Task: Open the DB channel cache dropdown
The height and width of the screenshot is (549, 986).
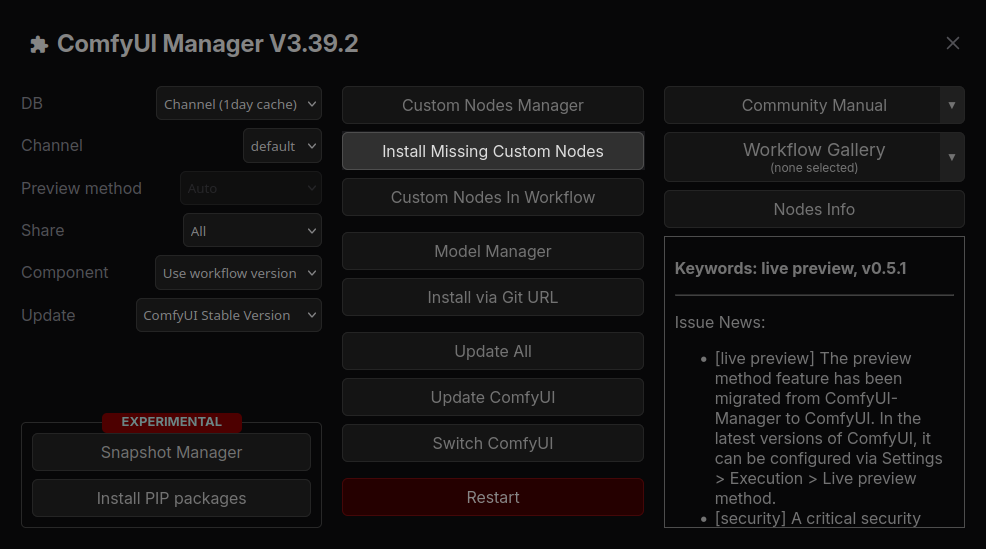Action: coord(239,104)
